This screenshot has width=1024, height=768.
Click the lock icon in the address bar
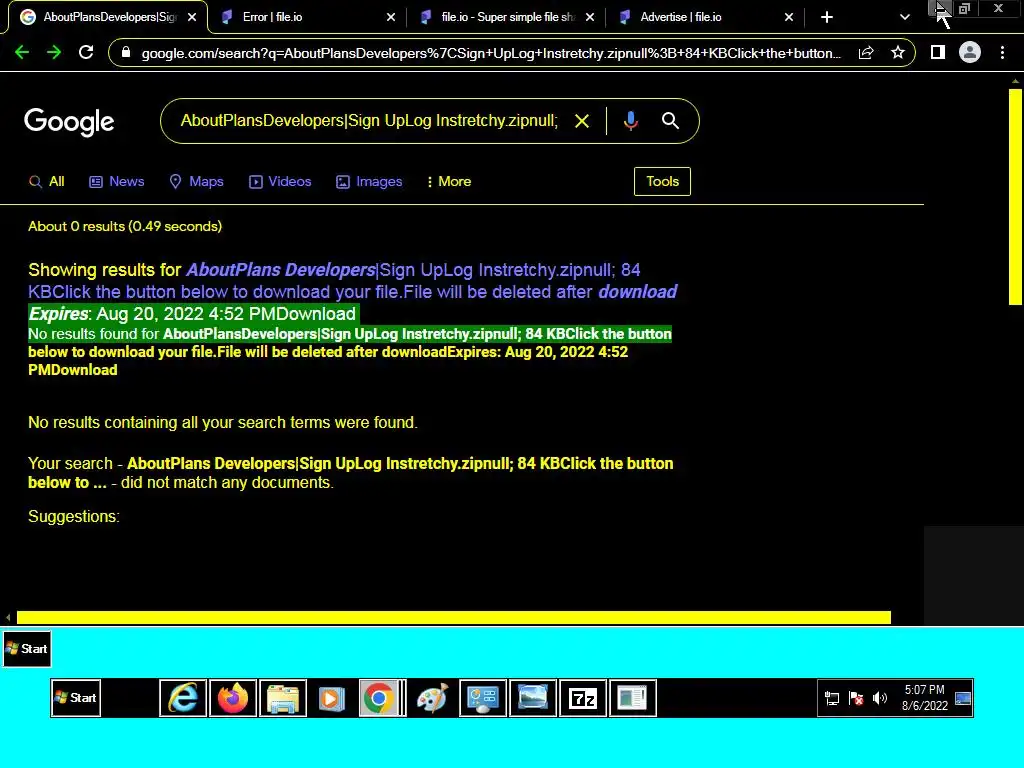point(126,53)
